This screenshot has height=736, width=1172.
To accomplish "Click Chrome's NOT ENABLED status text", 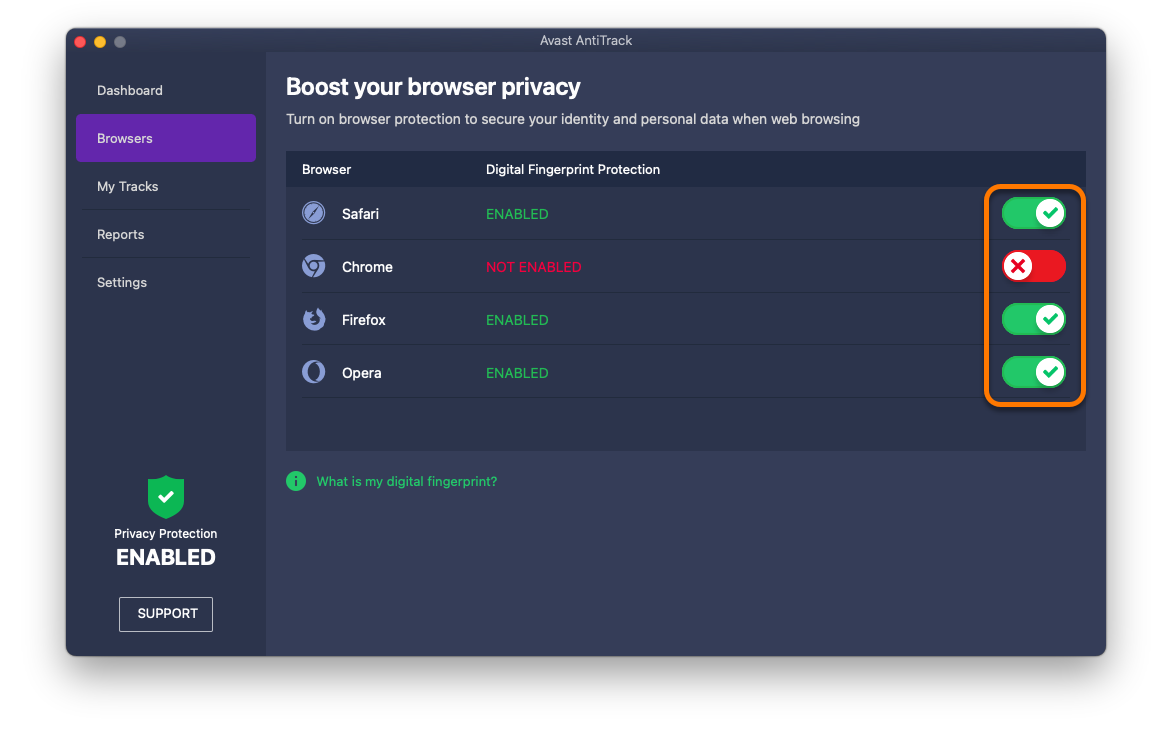I will pyautogui.click(x=534, y=267).
